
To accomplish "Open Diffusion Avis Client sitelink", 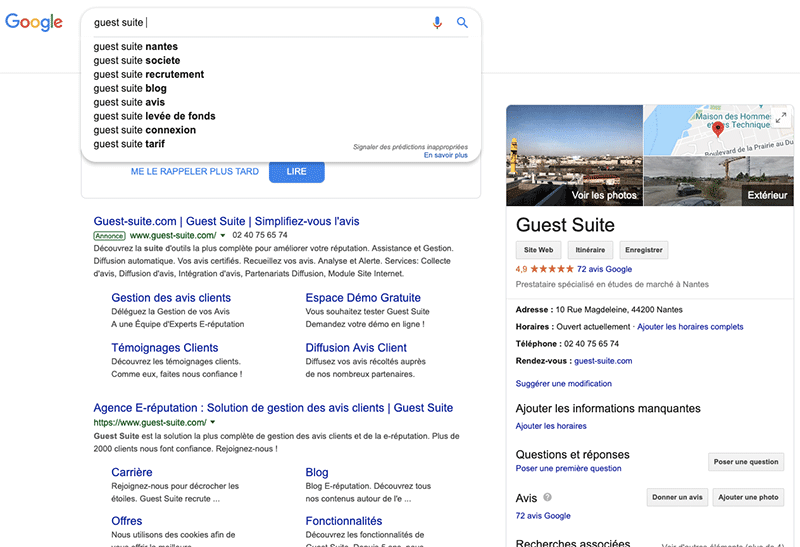I will coord(356,348).
